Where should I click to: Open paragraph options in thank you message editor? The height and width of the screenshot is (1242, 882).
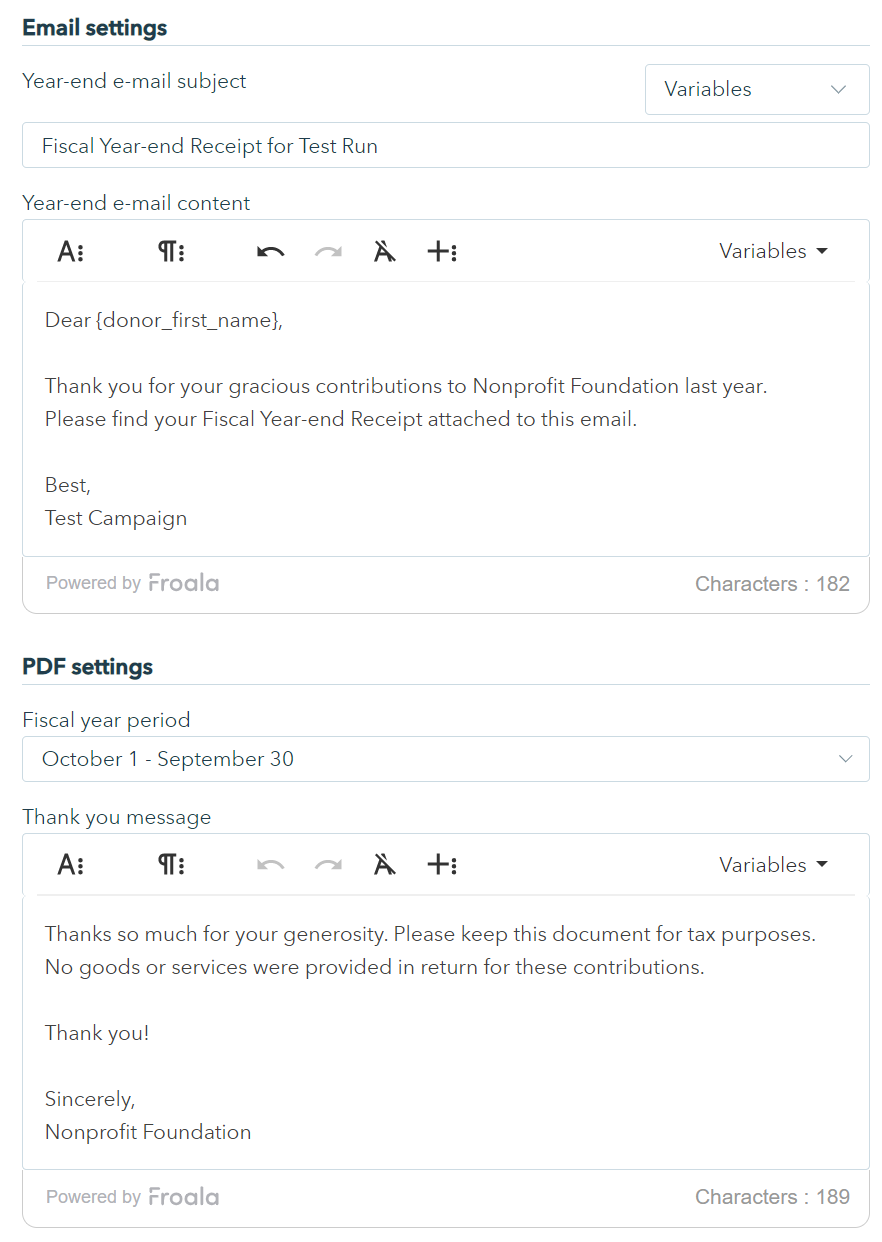(171, 865)
